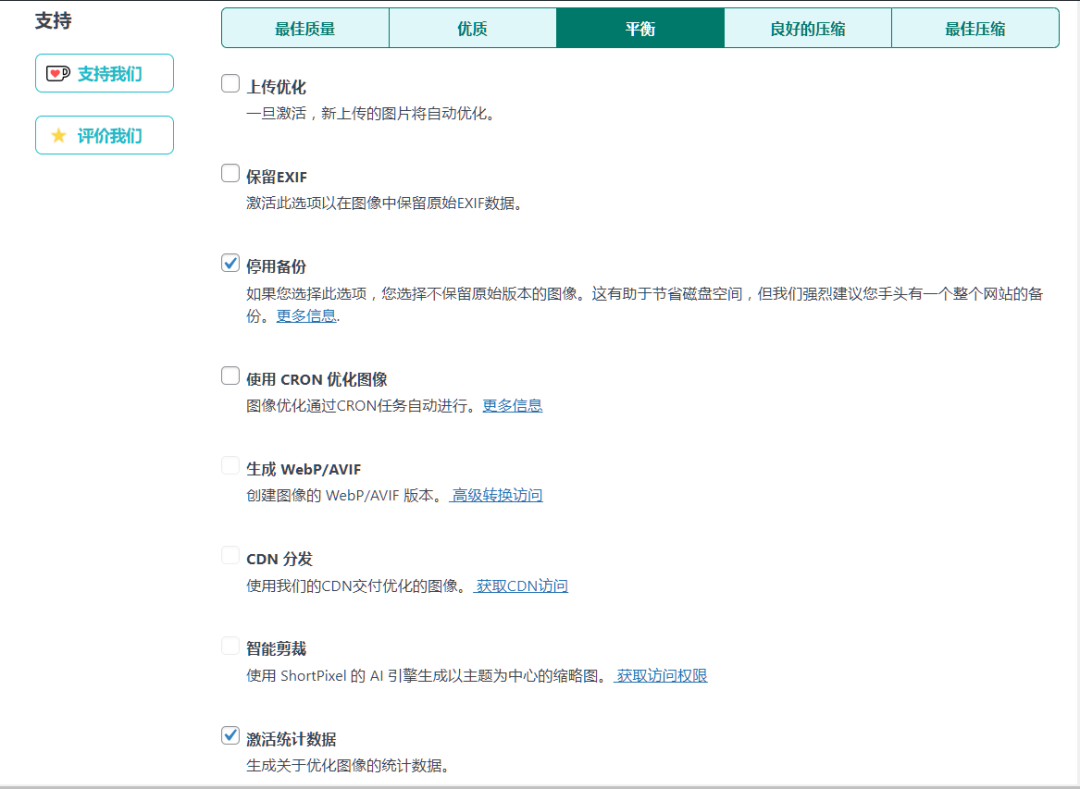Uncheck the 激活统计数据 checkbox
The width and height of the screenshot is (1080, 789).
[231, 736]
